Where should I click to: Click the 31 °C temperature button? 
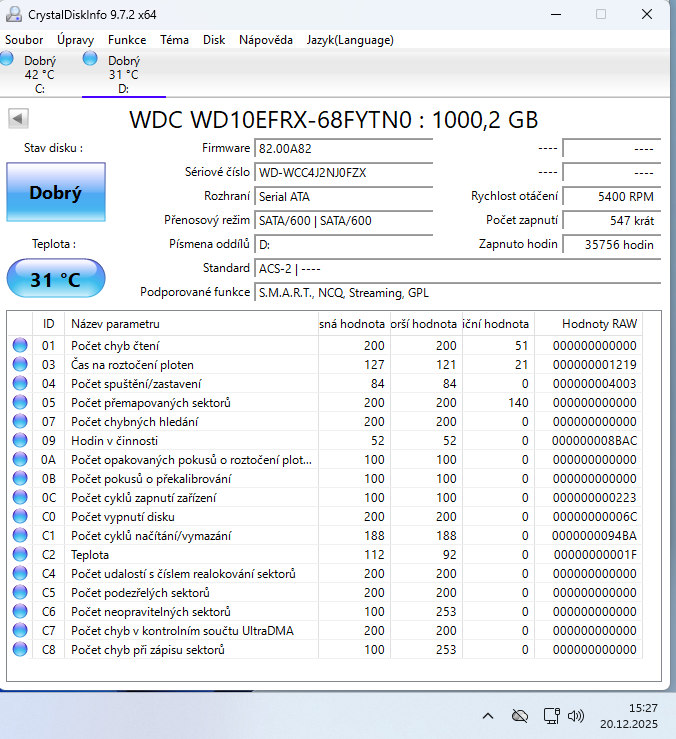click(x=55, y=279)
